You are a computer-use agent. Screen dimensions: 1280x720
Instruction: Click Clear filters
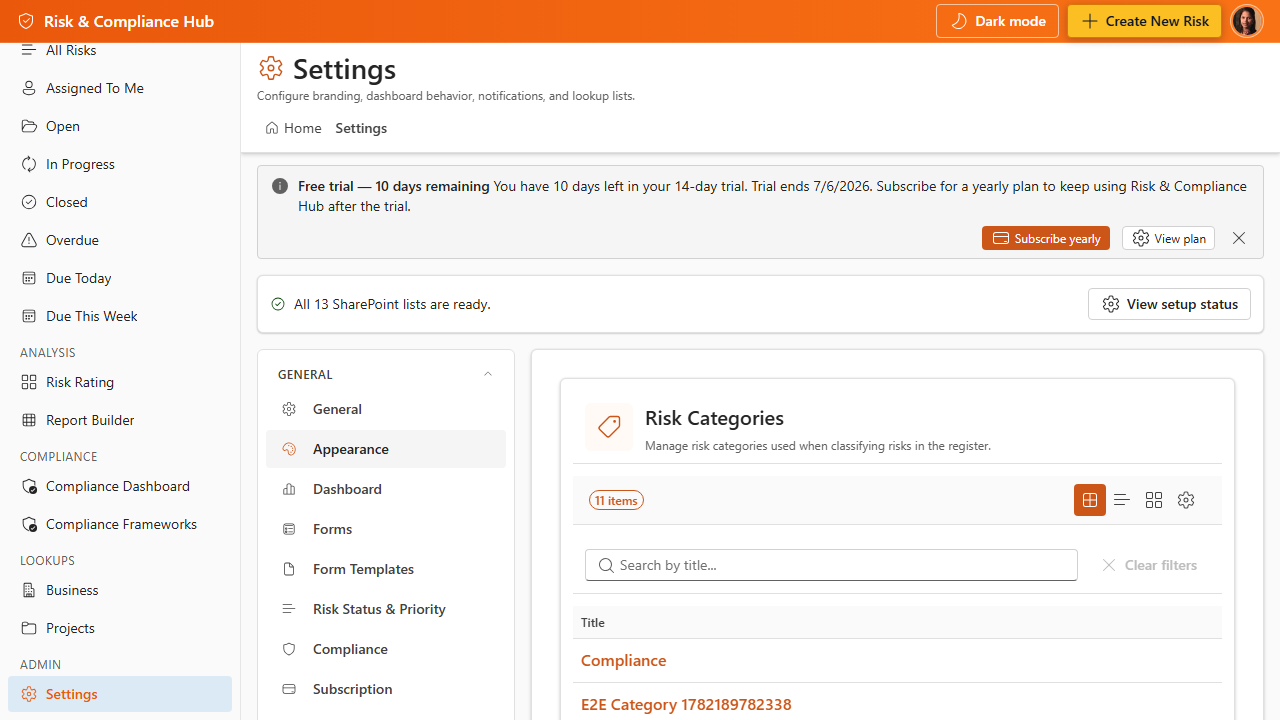tap(1150, 565)
